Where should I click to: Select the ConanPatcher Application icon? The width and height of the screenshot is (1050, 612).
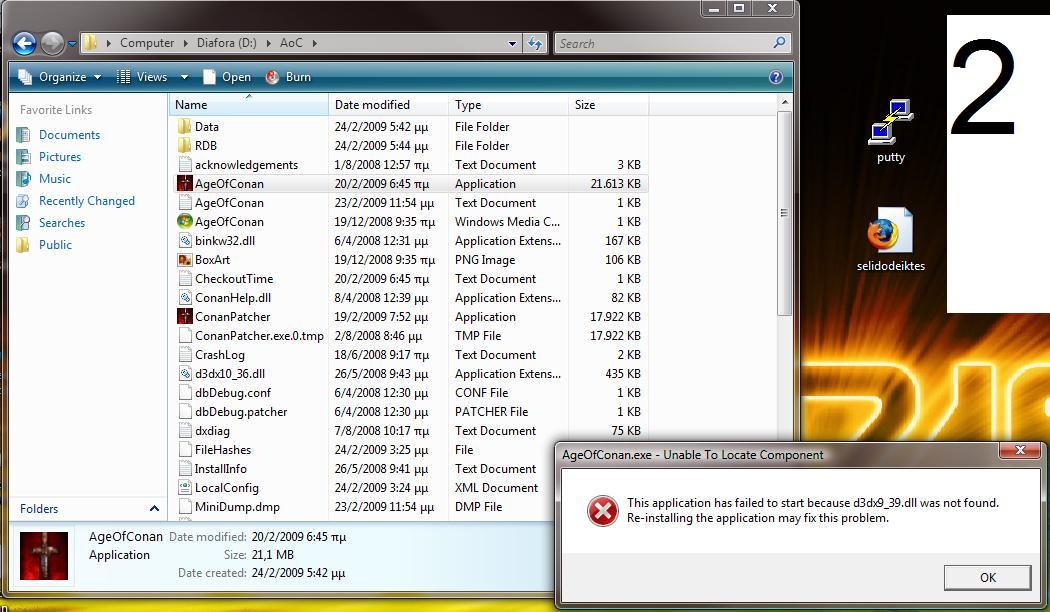coord(185,316)
